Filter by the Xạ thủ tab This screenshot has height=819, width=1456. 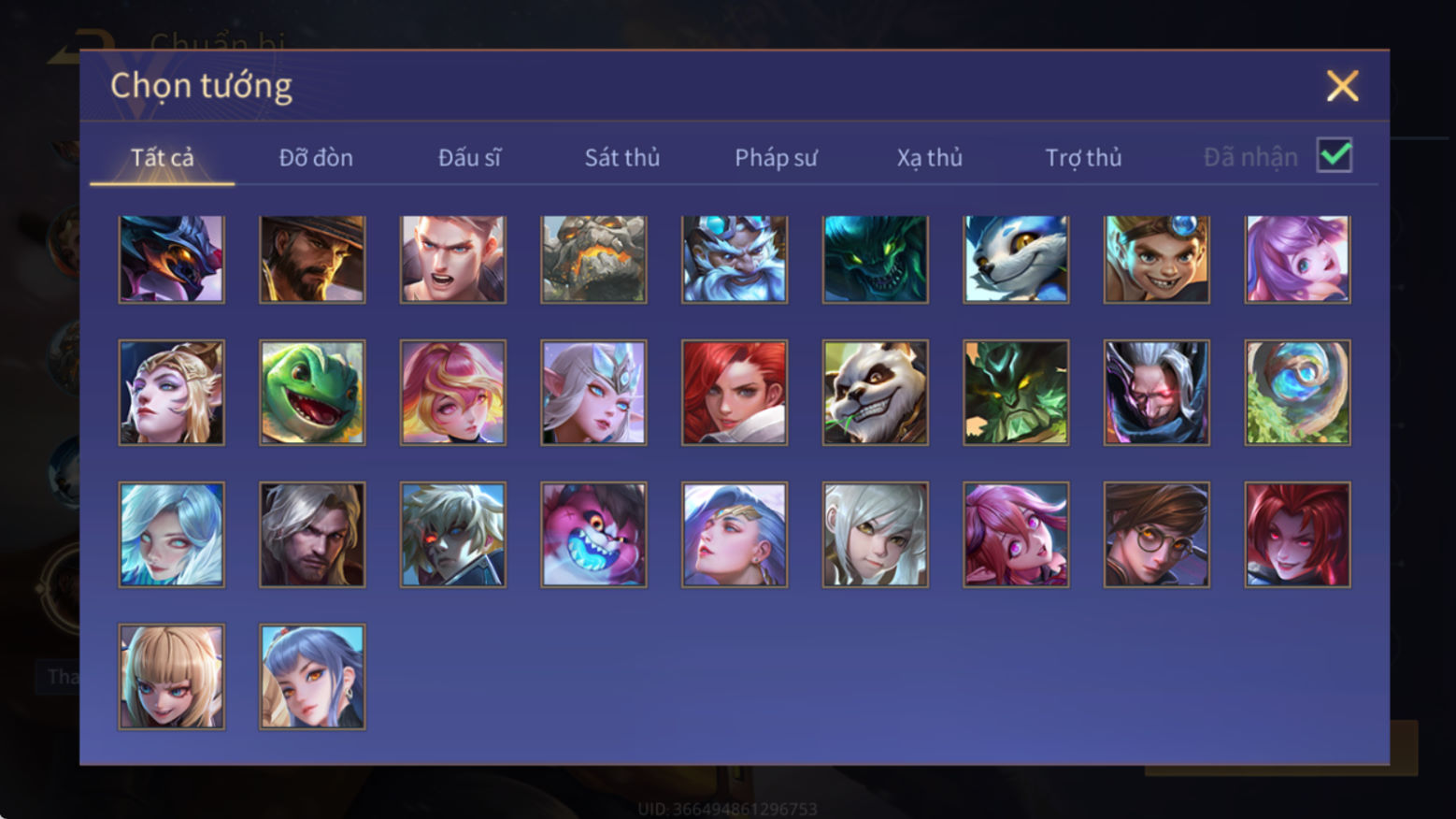930,158
